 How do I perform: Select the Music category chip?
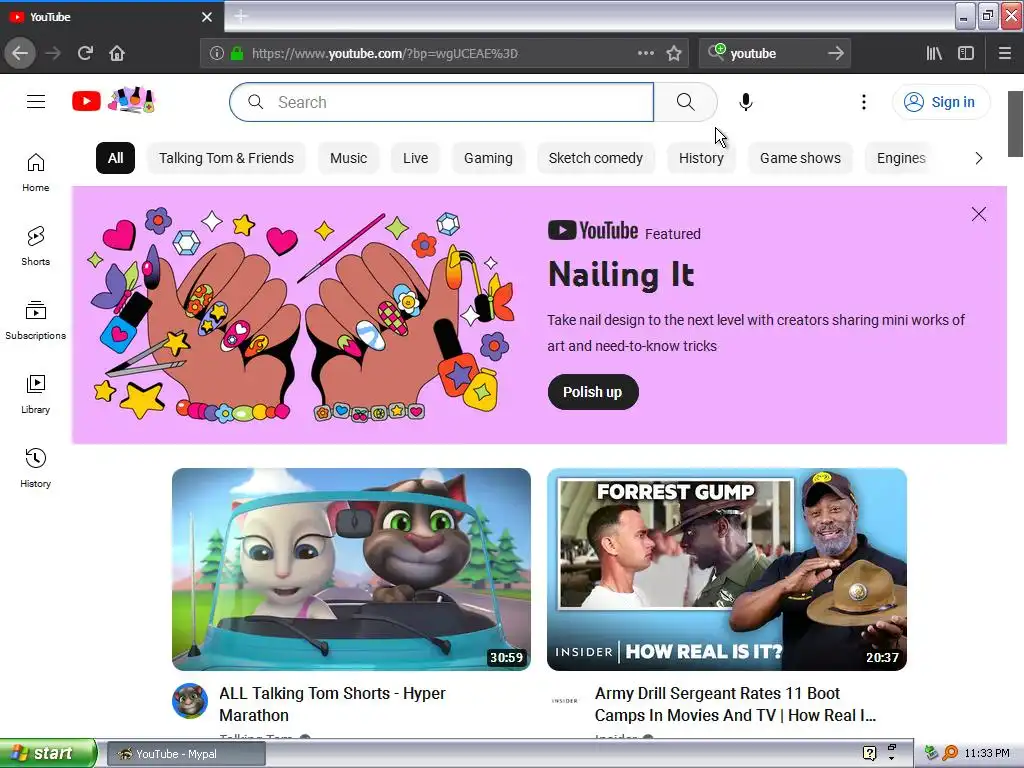[x=349, y=158]
